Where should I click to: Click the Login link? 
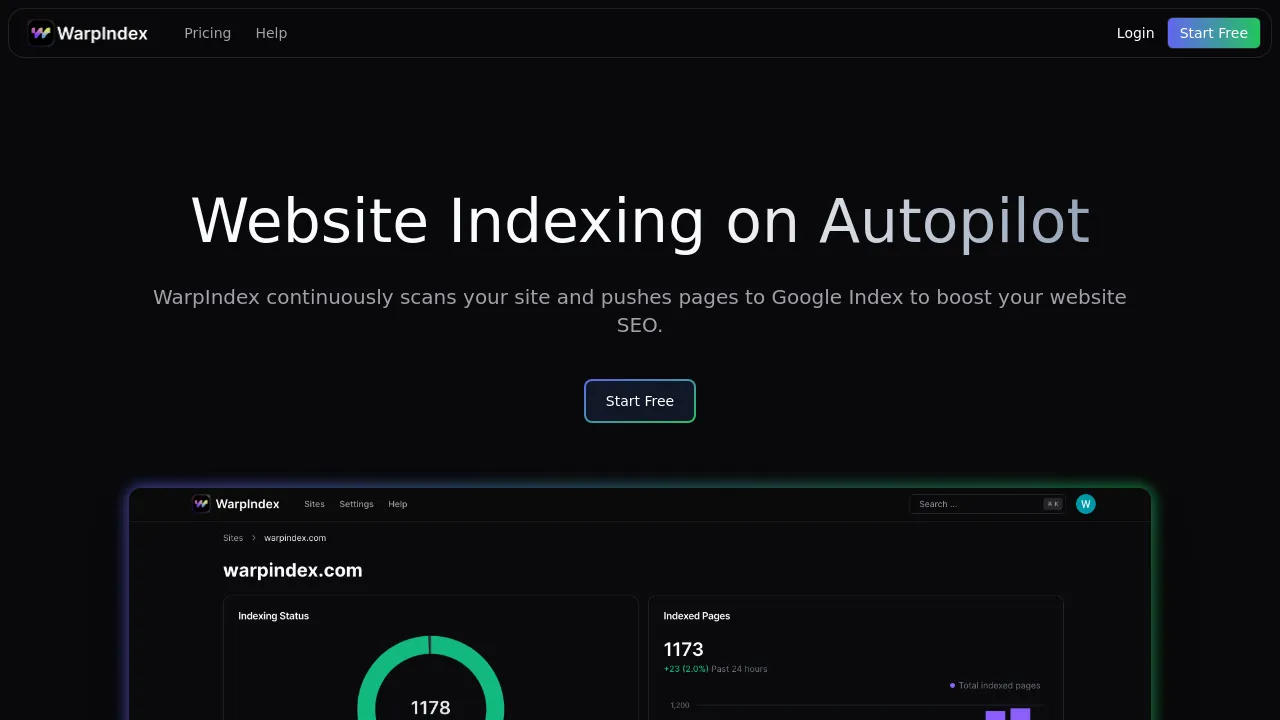click(1135, 33)
